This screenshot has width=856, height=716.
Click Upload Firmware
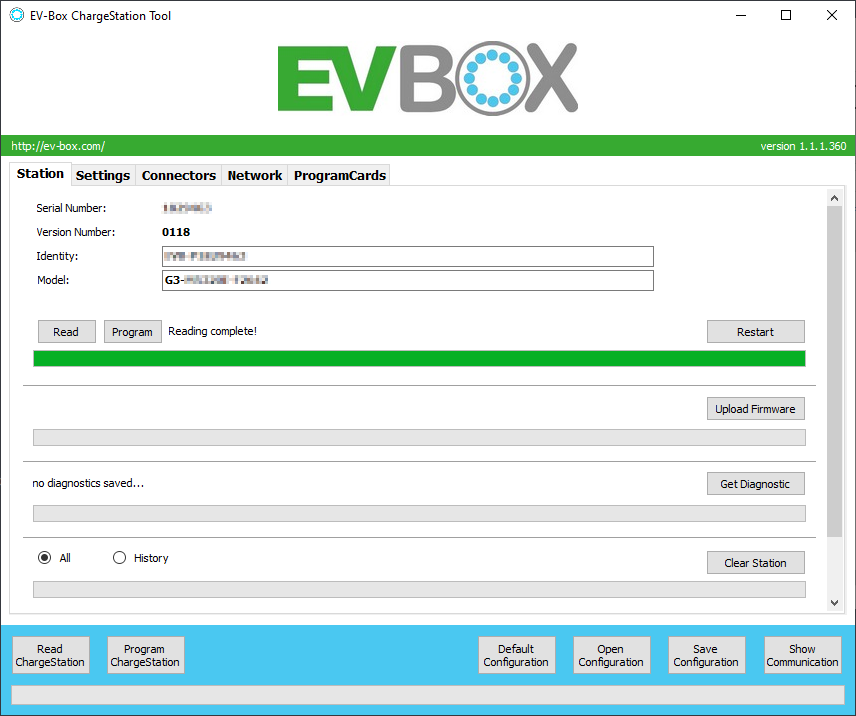tap(755, 408)
